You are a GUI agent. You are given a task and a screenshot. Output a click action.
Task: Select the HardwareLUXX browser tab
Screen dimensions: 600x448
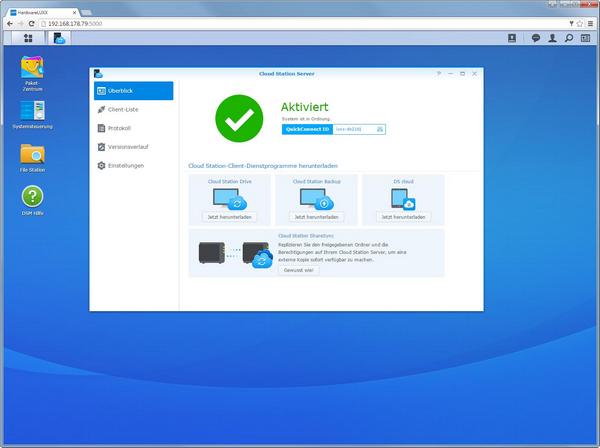pos(42,13)
